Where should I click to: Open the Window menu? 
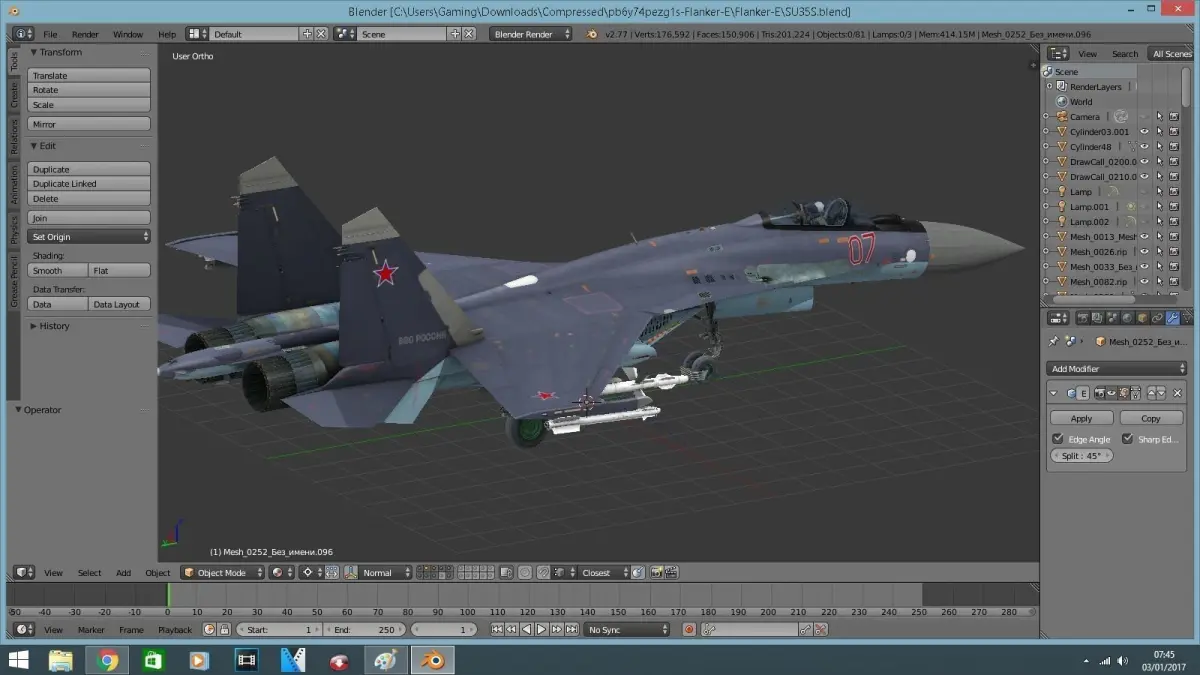(128, 34)
